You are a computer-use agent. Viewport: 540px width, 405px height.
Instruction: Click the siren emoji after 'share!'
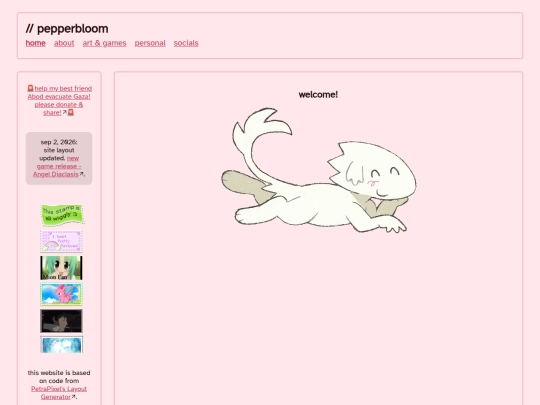71,113
